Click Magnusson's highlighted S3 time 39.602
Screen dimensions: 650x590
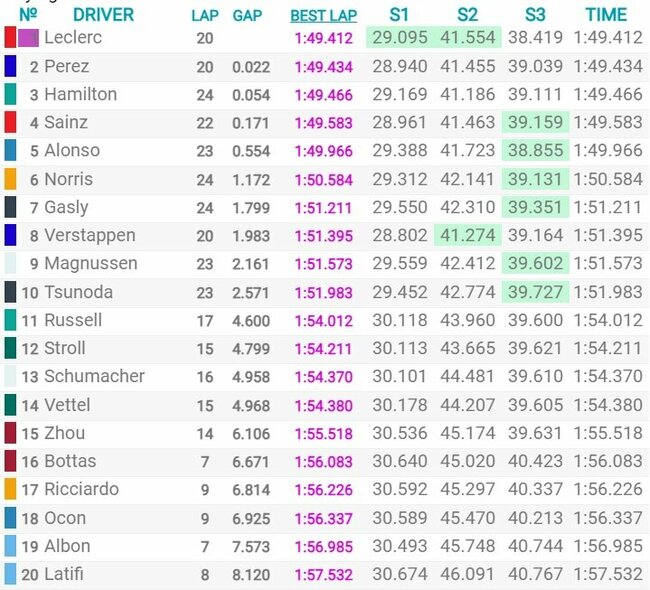pos(534,264)
